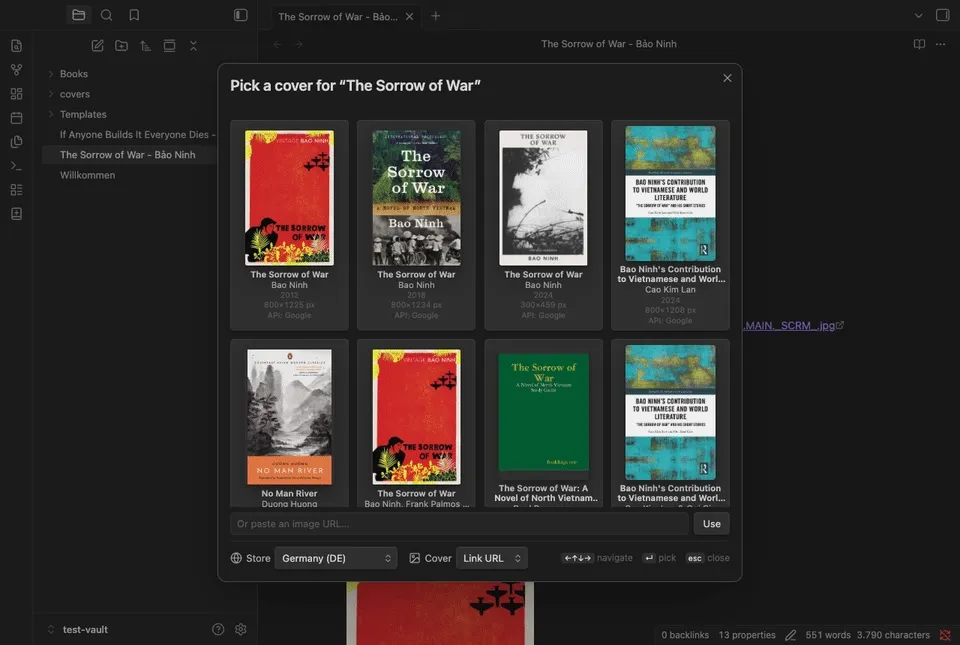The image size is (960, 645).
Task: Click 13 properties in status bar
Action: [x=747, y=635]
